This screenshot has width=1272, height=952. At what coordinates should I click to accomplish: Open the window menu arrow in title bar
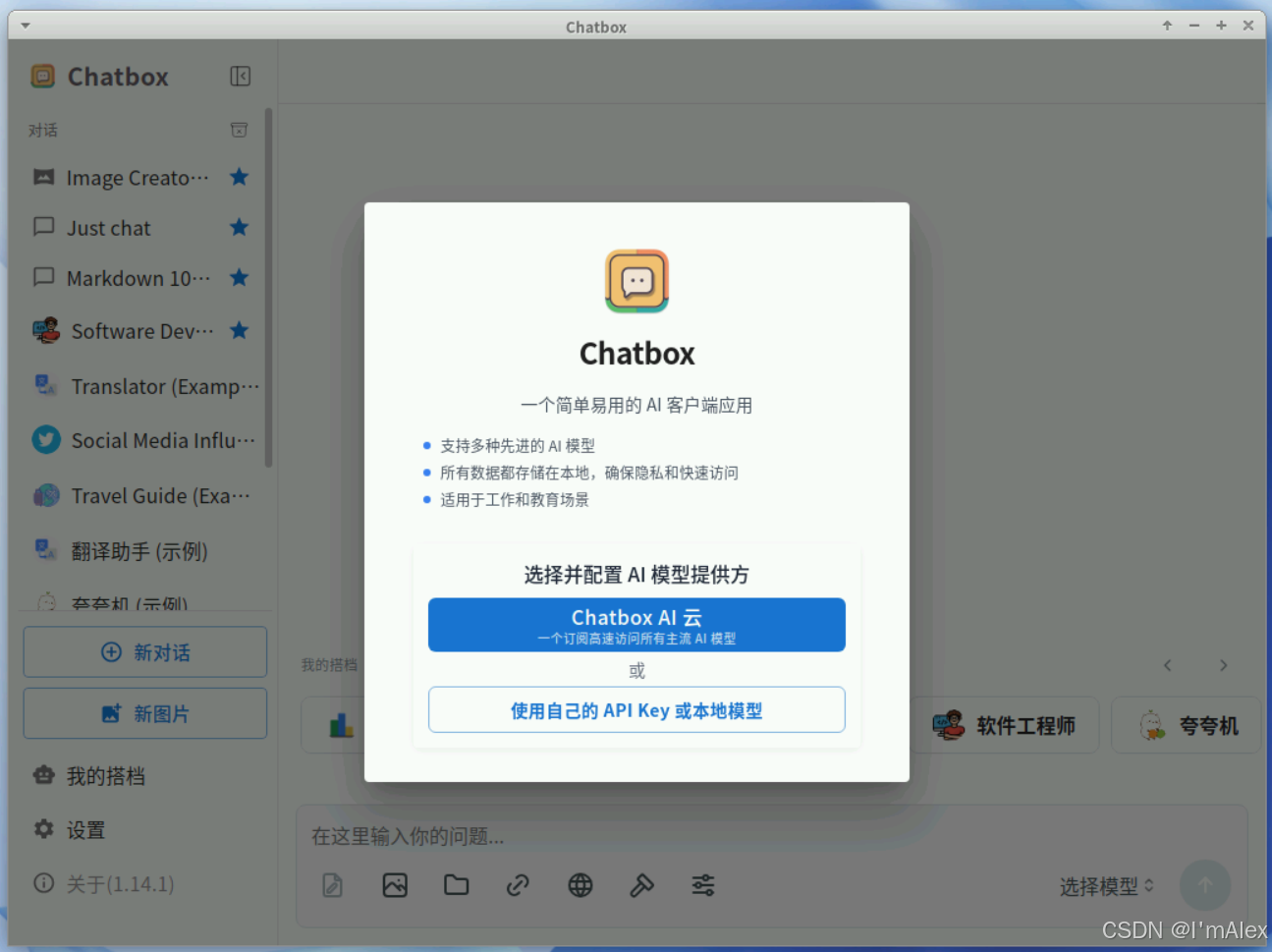(26, 26)
